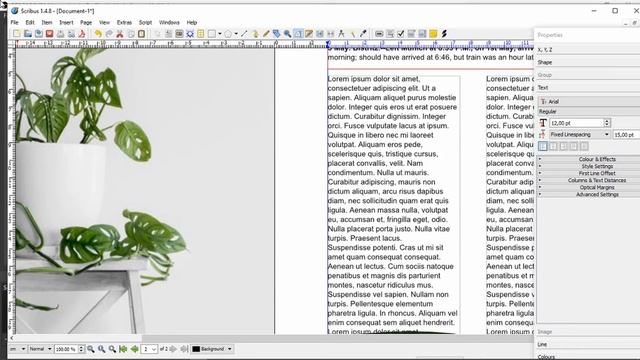The width and height of the screenshot is (640, 360).
Task: Select the Insert Polygon tool
Action: (x=228, y=33)
